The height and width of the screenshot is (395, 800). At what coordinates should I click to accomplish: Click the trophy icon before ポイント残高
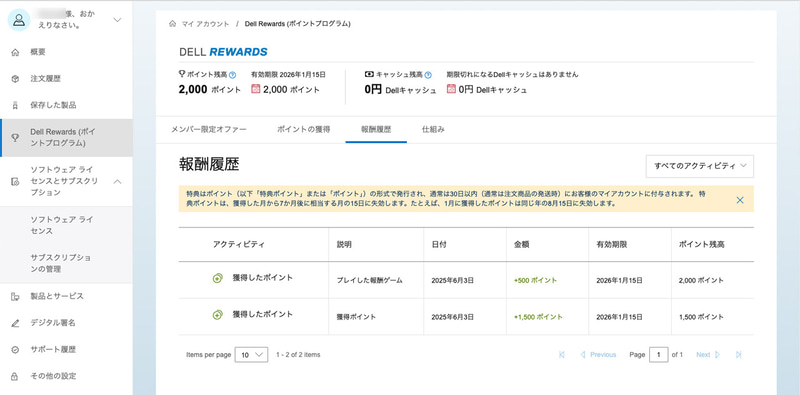coord(182,74)
